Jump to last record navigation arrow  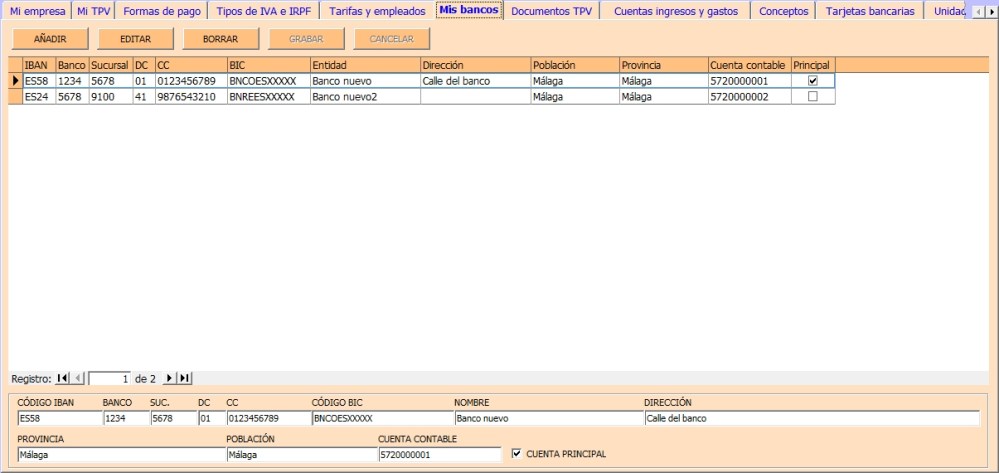coord(184,378)
